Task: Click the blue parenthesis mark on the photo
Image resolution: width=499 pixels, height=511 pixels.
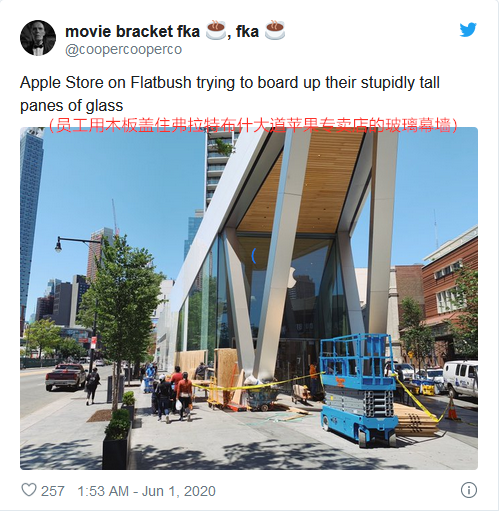Action: pyautogui.click(x=254, y=256)
